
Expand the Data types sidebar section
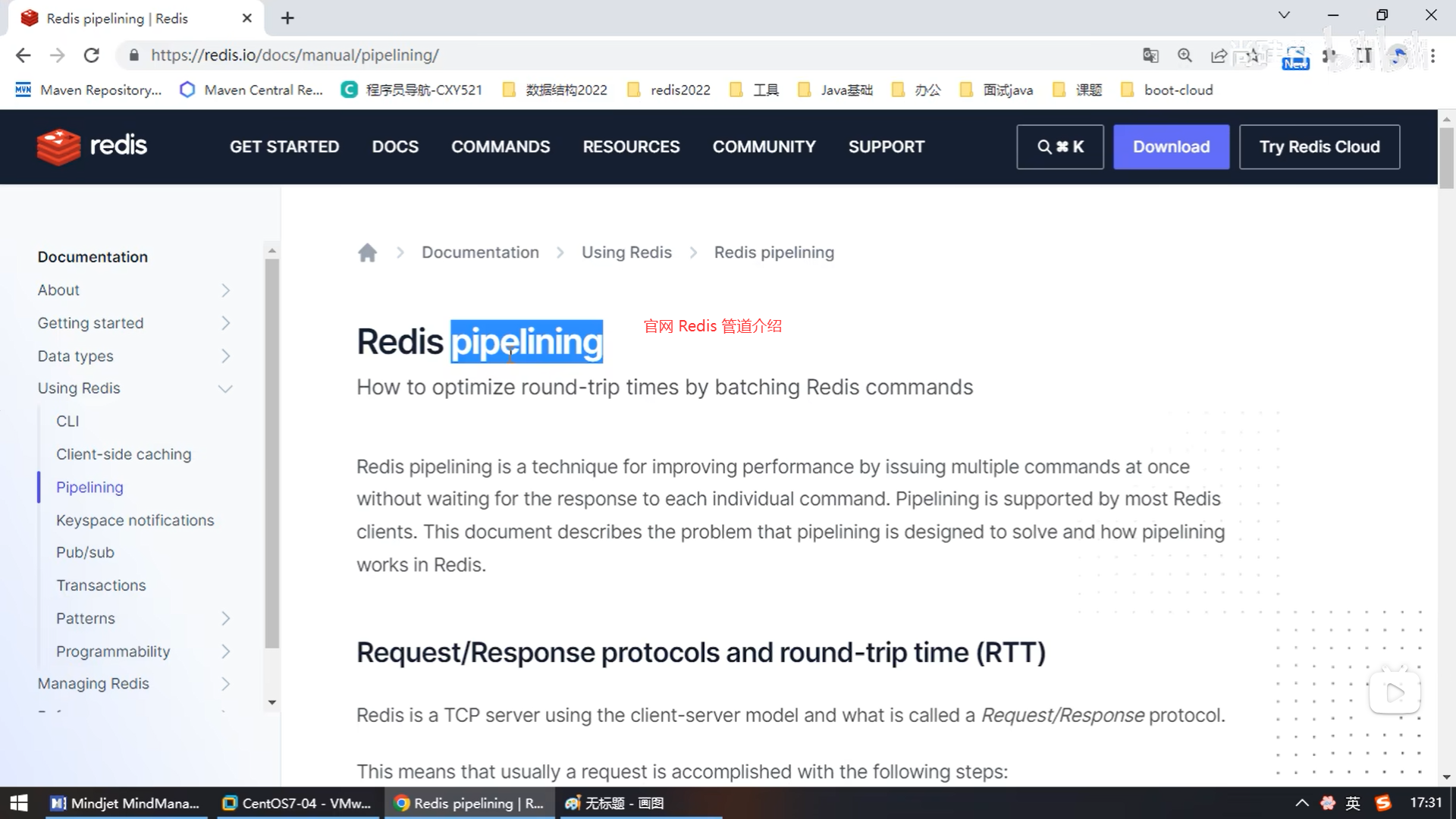tap(225, 356)
